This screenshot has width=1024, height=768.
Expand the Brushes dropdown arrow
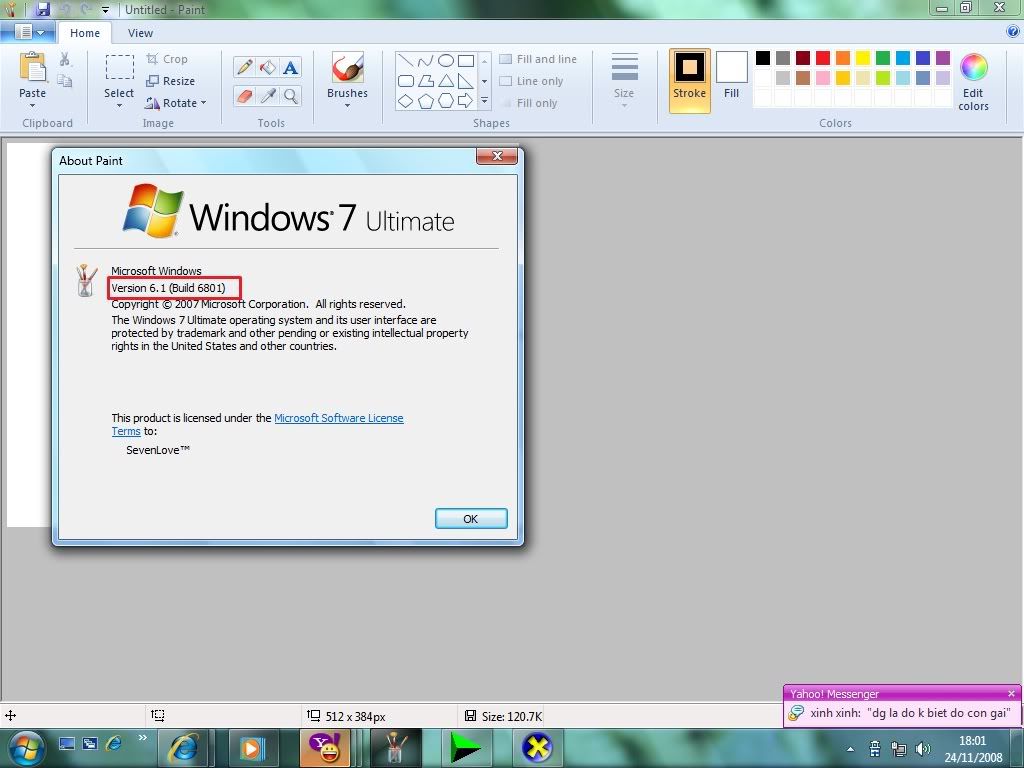pos(347,105)
